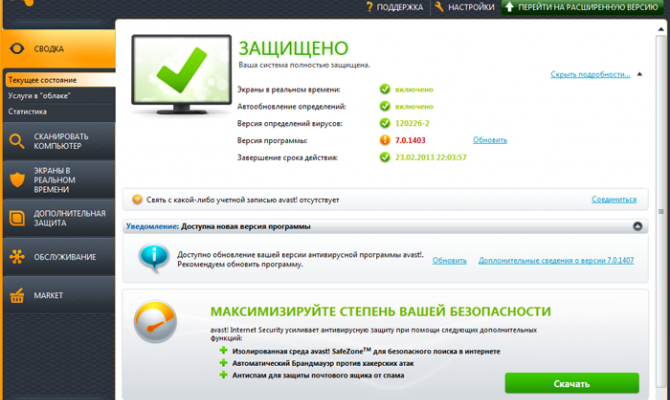Click expiration date 23.02.2013 22:03:57
This screenshot has width=670, height=400.
pyautogui.click(x=430, y=157)
